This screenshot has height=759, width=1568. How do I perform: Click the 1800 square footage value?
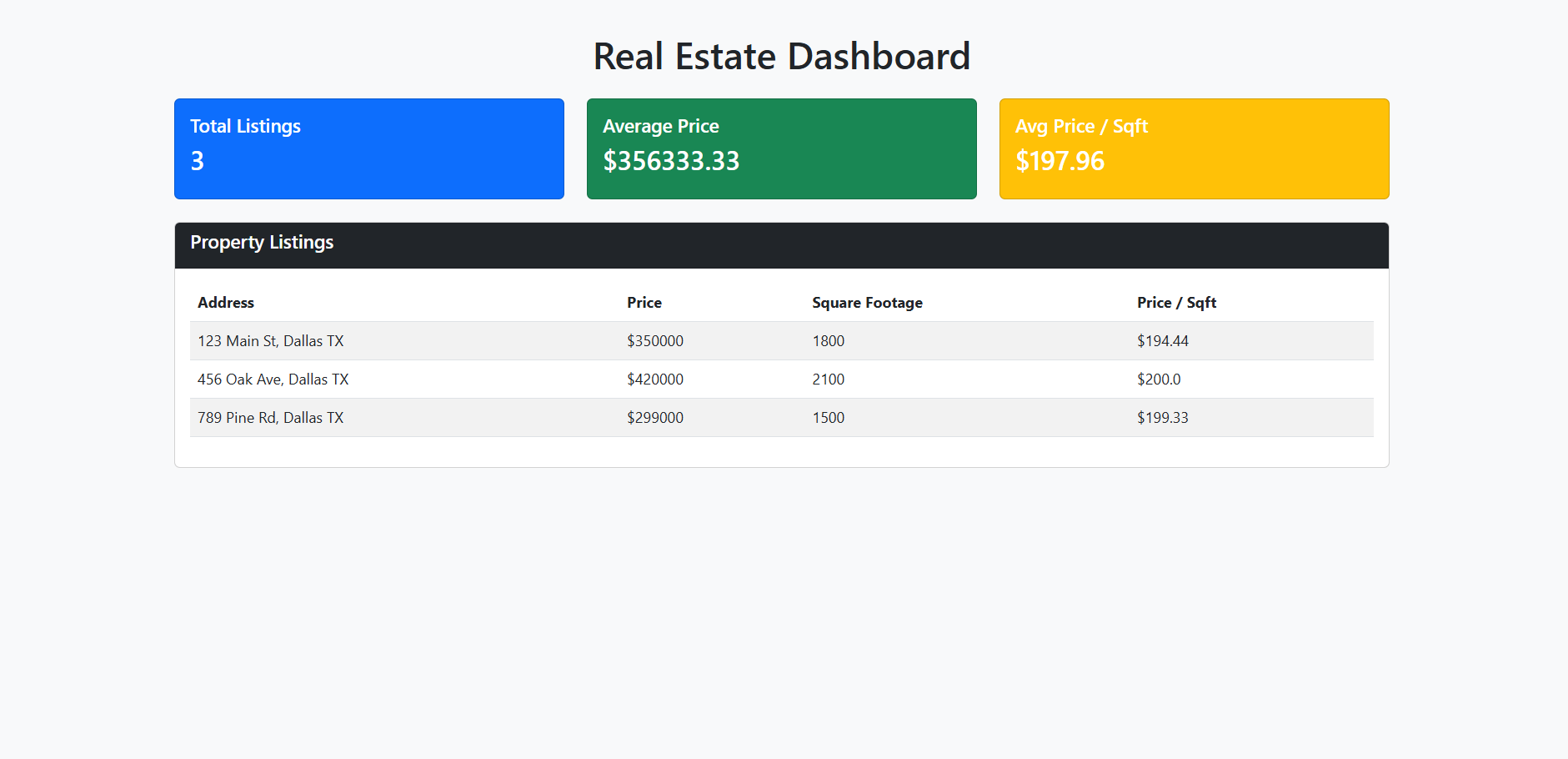click(829, 341)
